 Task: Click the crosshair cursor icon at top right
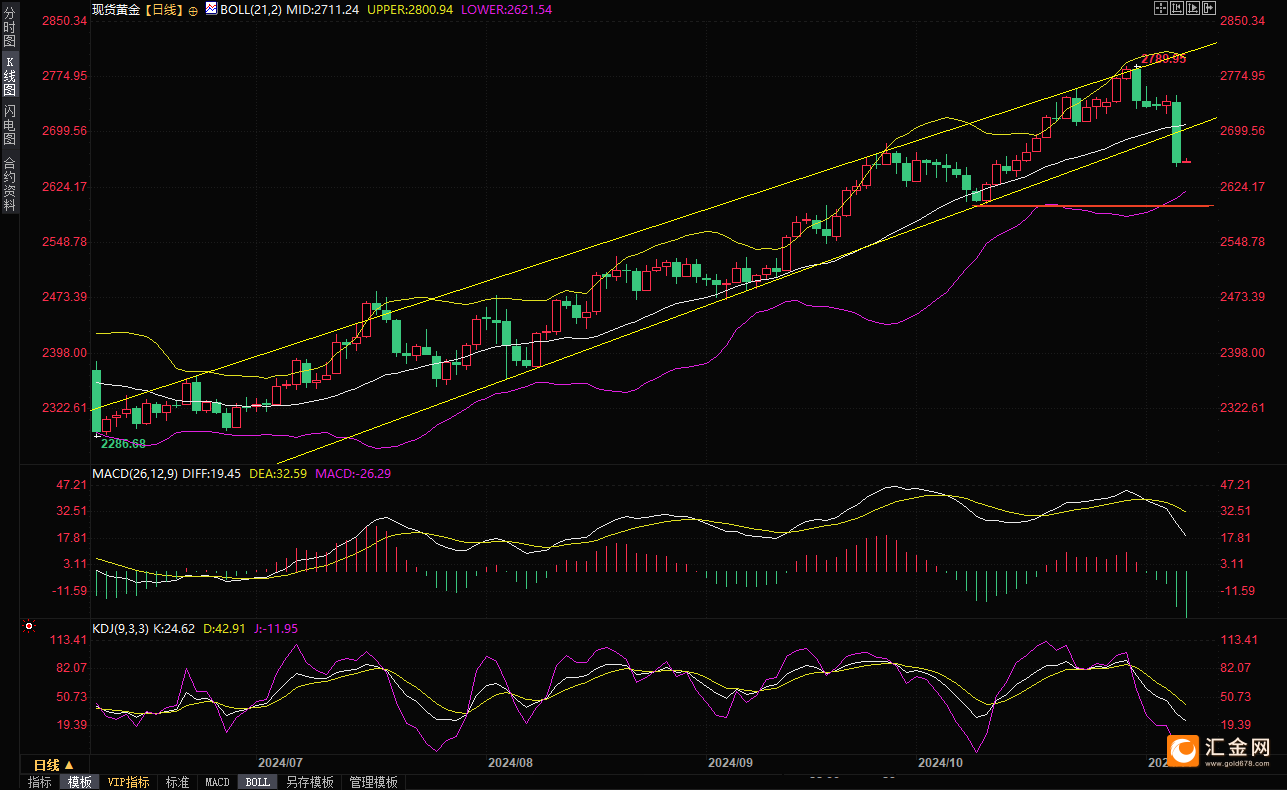pos(1161,8)
